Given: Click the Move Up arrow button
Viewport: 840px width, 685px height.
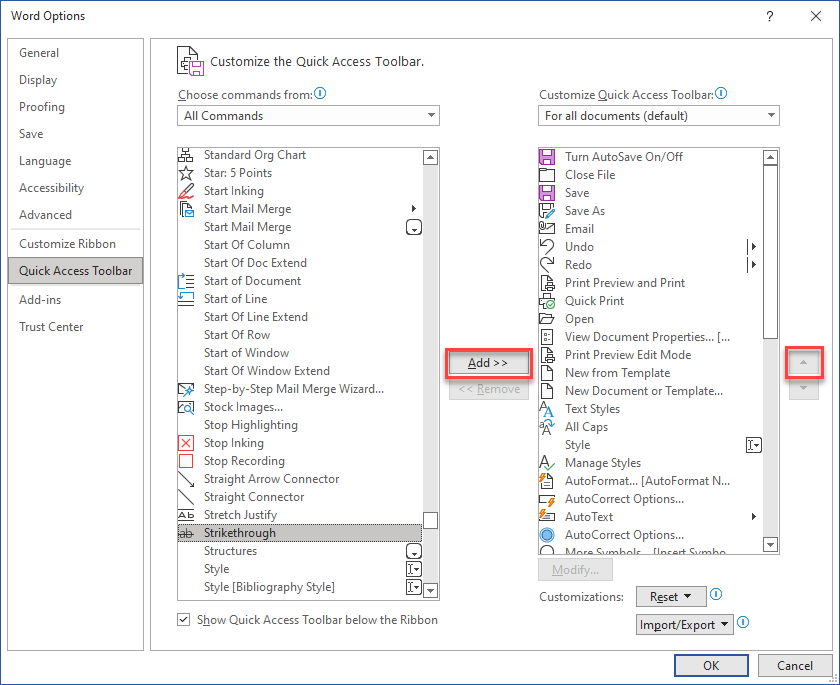Looking at the screenshot, I should click(x=804, y=363).
